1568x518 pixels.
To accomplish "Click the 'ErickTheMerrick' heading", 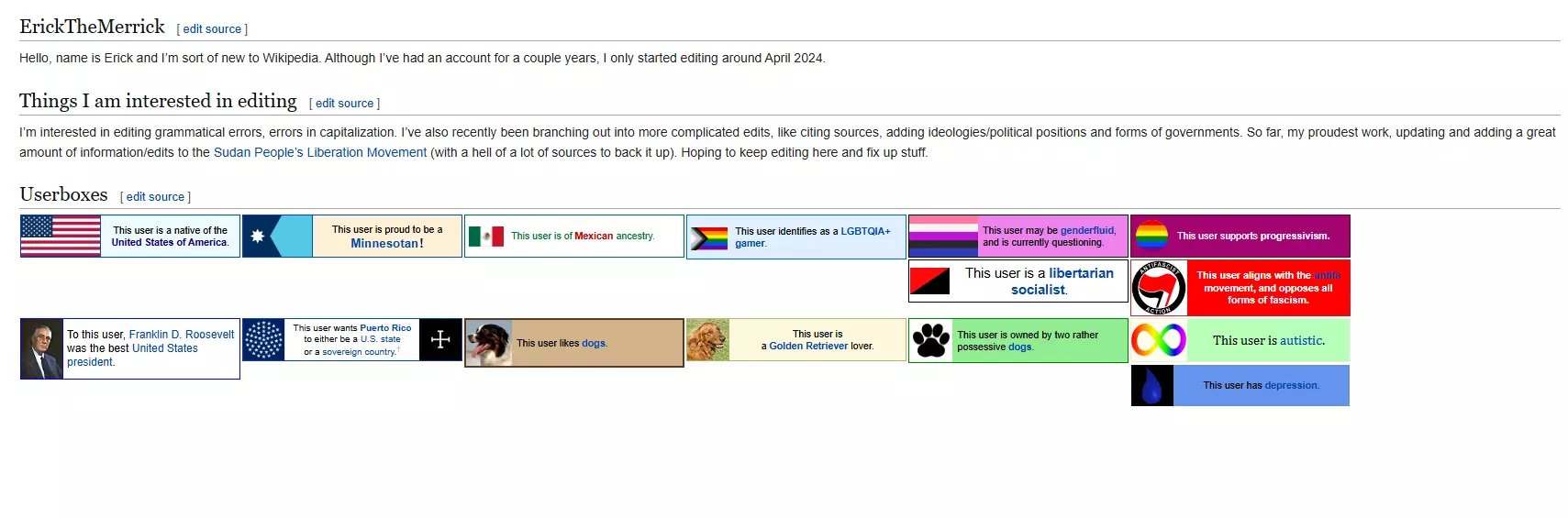I will (92, 27).
